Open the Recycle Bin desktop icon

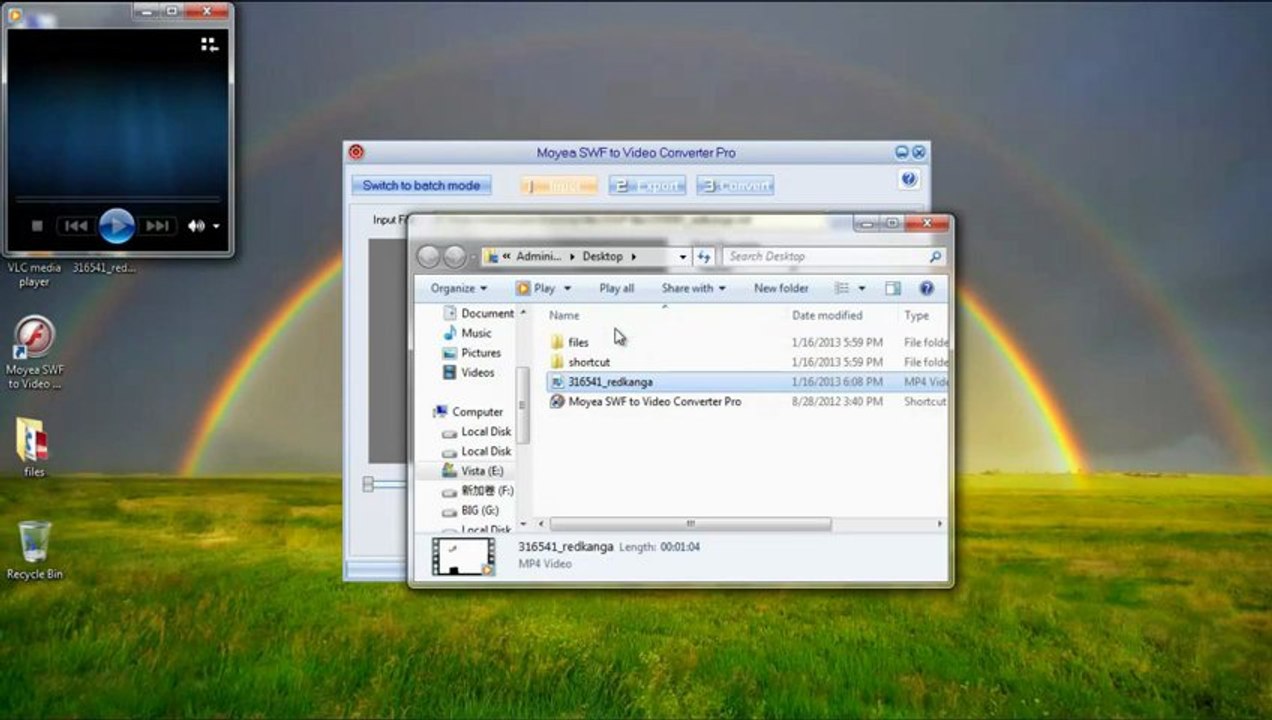point(34,550)
